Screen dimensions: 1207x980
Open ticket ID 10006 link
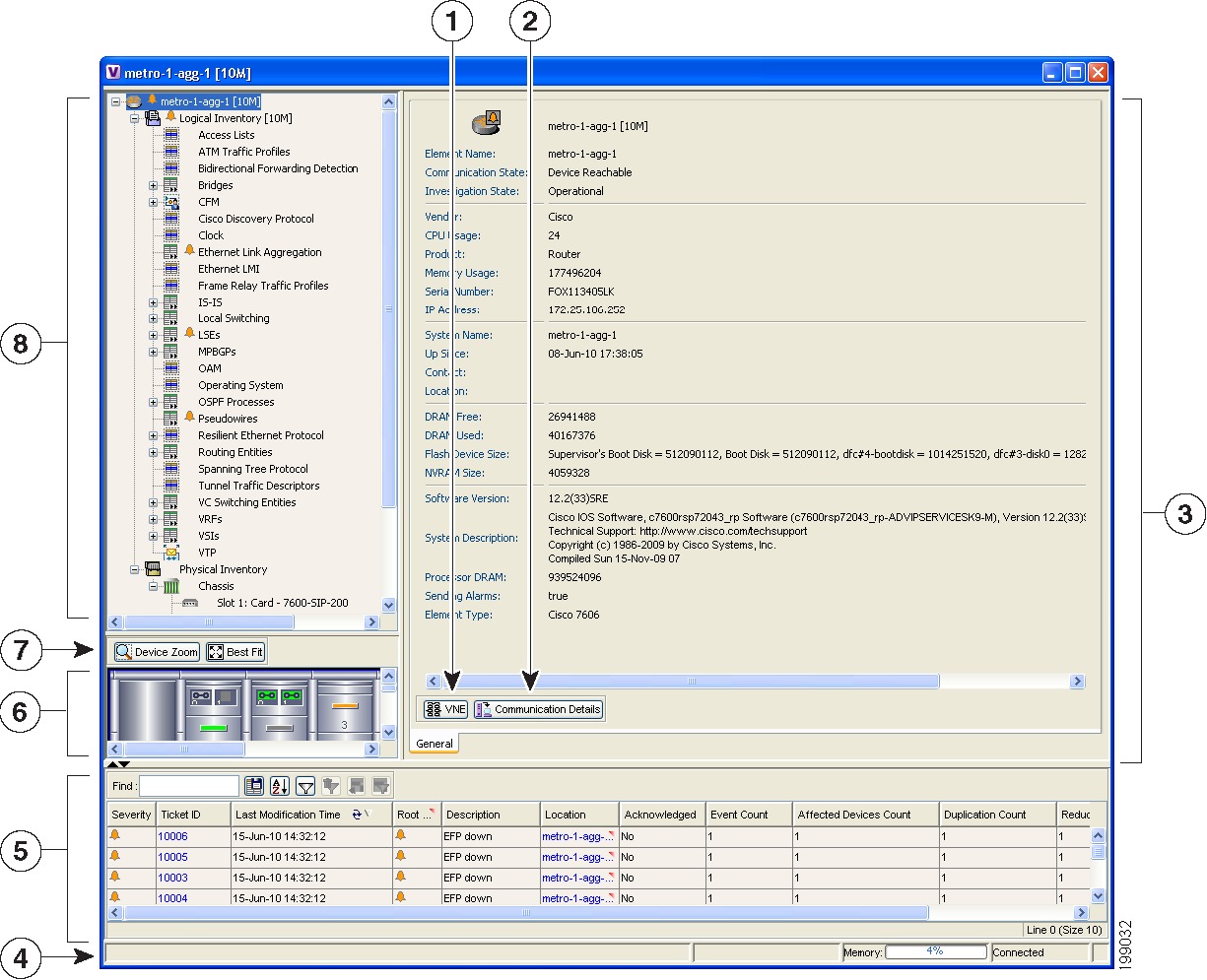click(172, 836)
